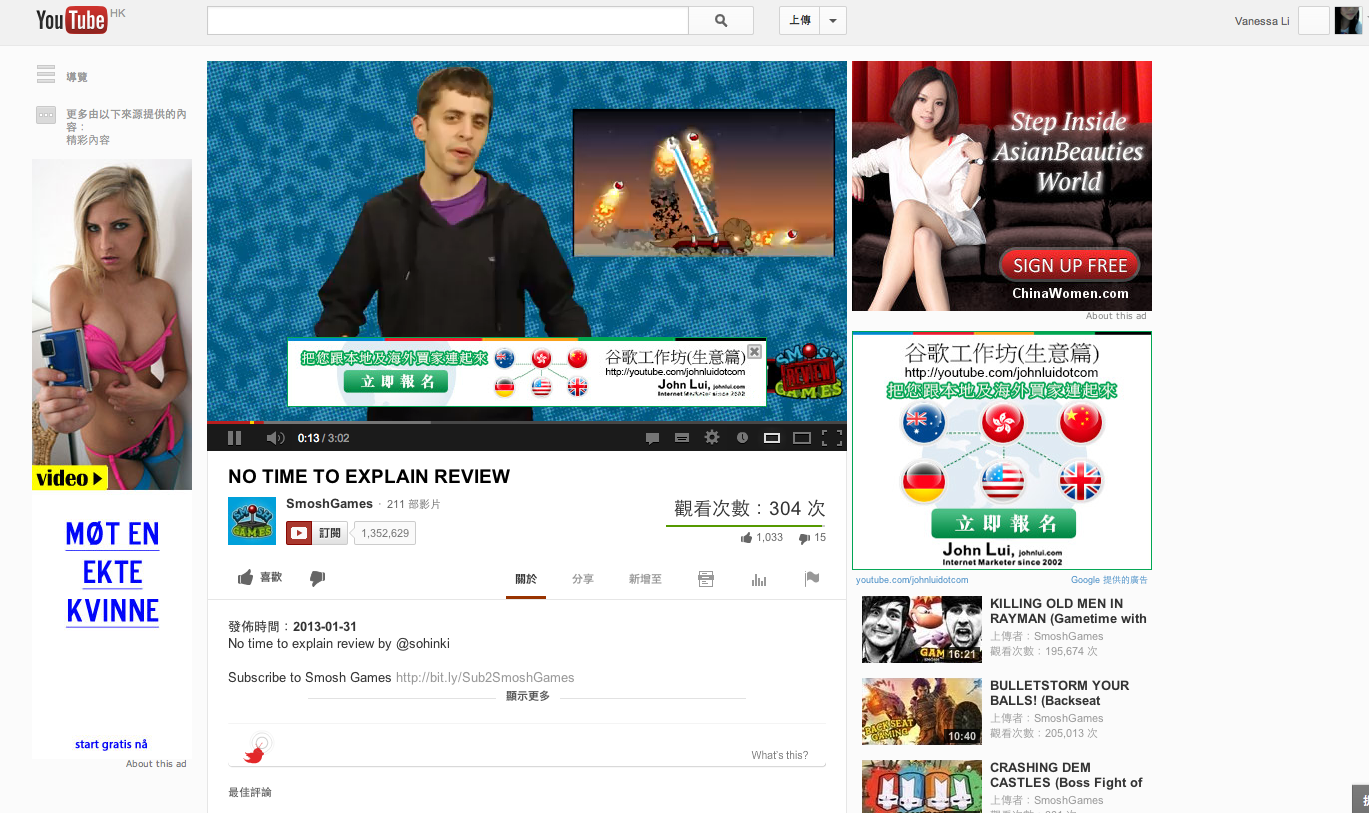Viewport: 1369px width, 813px height.
Task: Mute the video using the speaker icon
Action: [275, 438]
